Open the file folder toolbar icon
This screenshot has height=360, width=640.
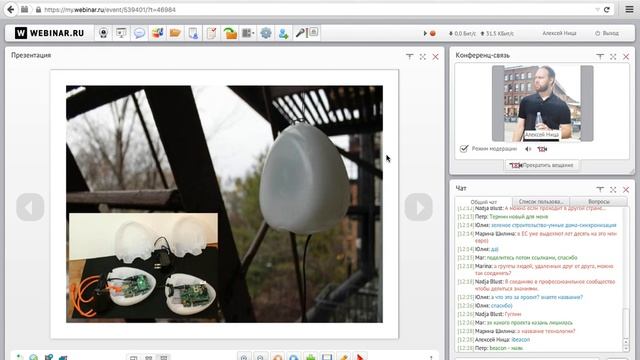[175, 33]
